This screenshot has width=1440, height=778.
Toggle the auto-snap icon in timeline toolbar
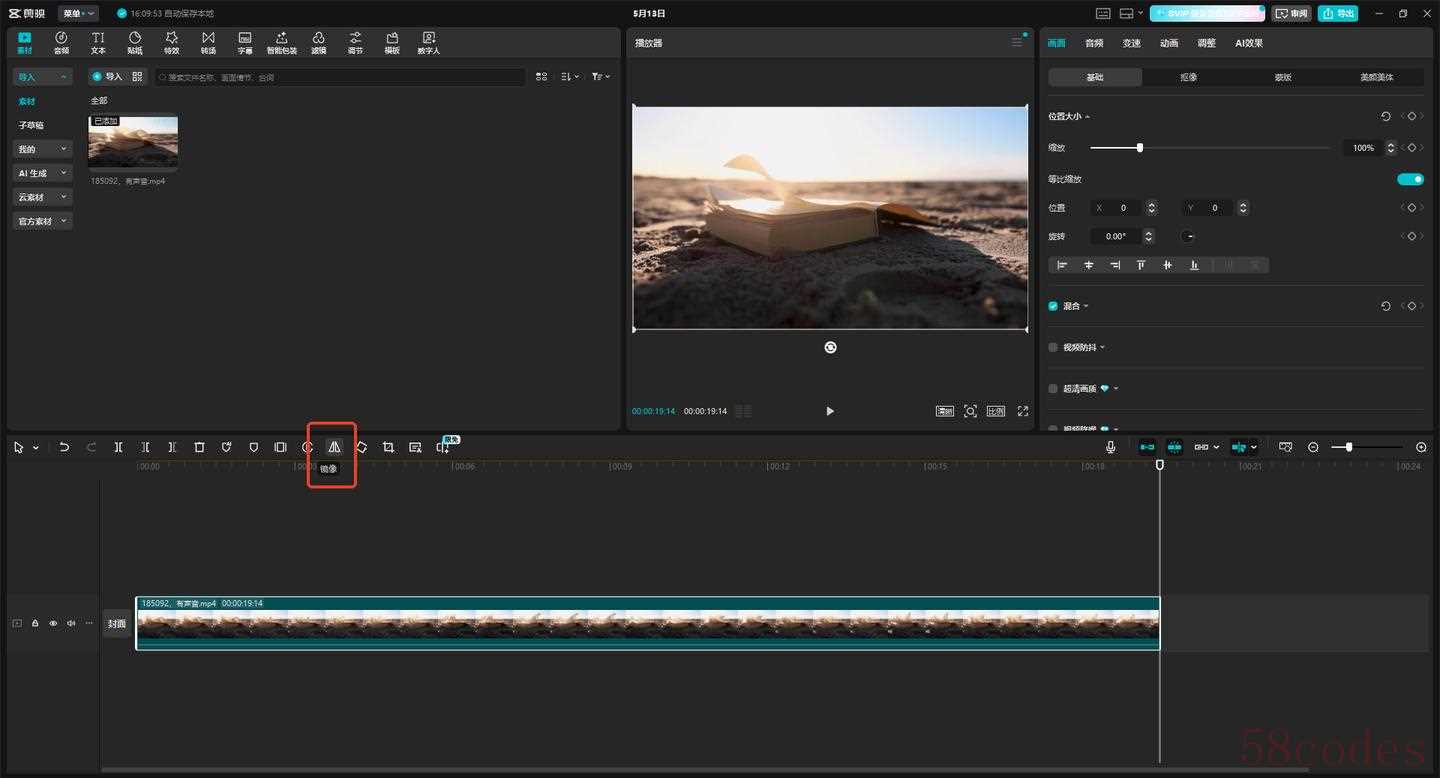pos(1175,447)
